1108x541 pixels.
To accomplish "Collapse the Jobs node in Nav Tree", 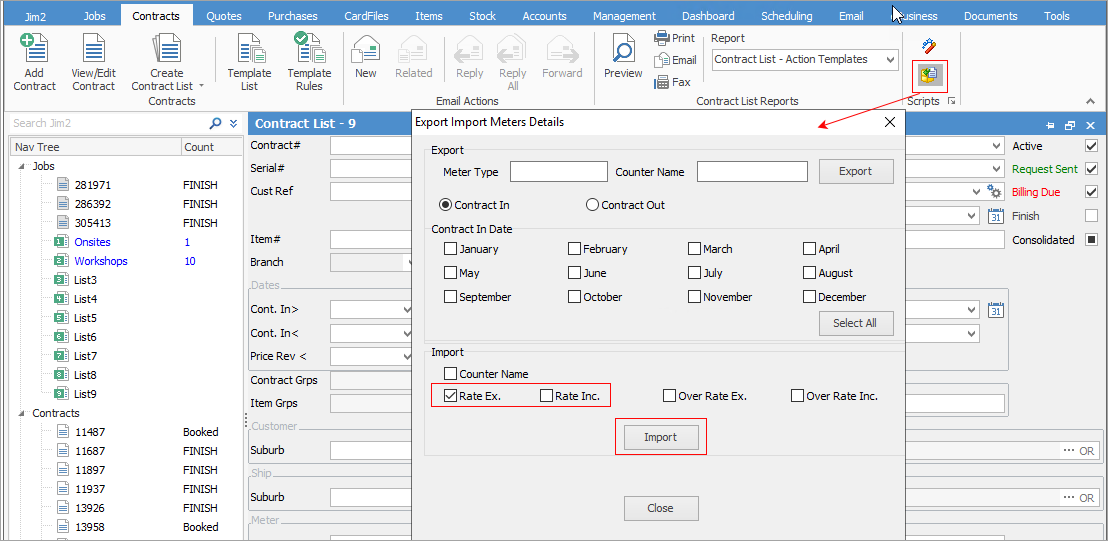I will point(22,166).
